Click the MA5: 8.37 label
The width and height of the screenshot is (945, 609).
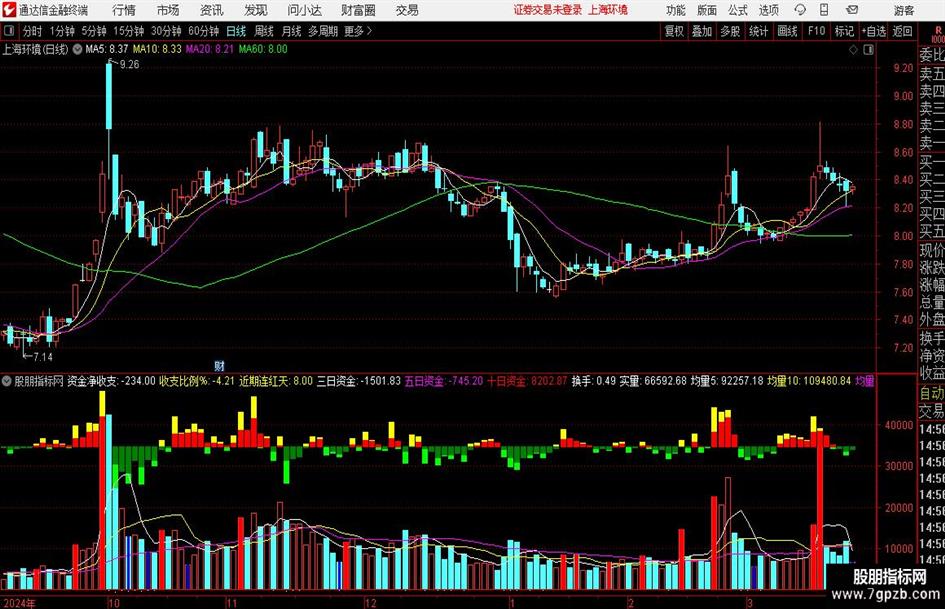pyautogui.click(x=107, y=49)
